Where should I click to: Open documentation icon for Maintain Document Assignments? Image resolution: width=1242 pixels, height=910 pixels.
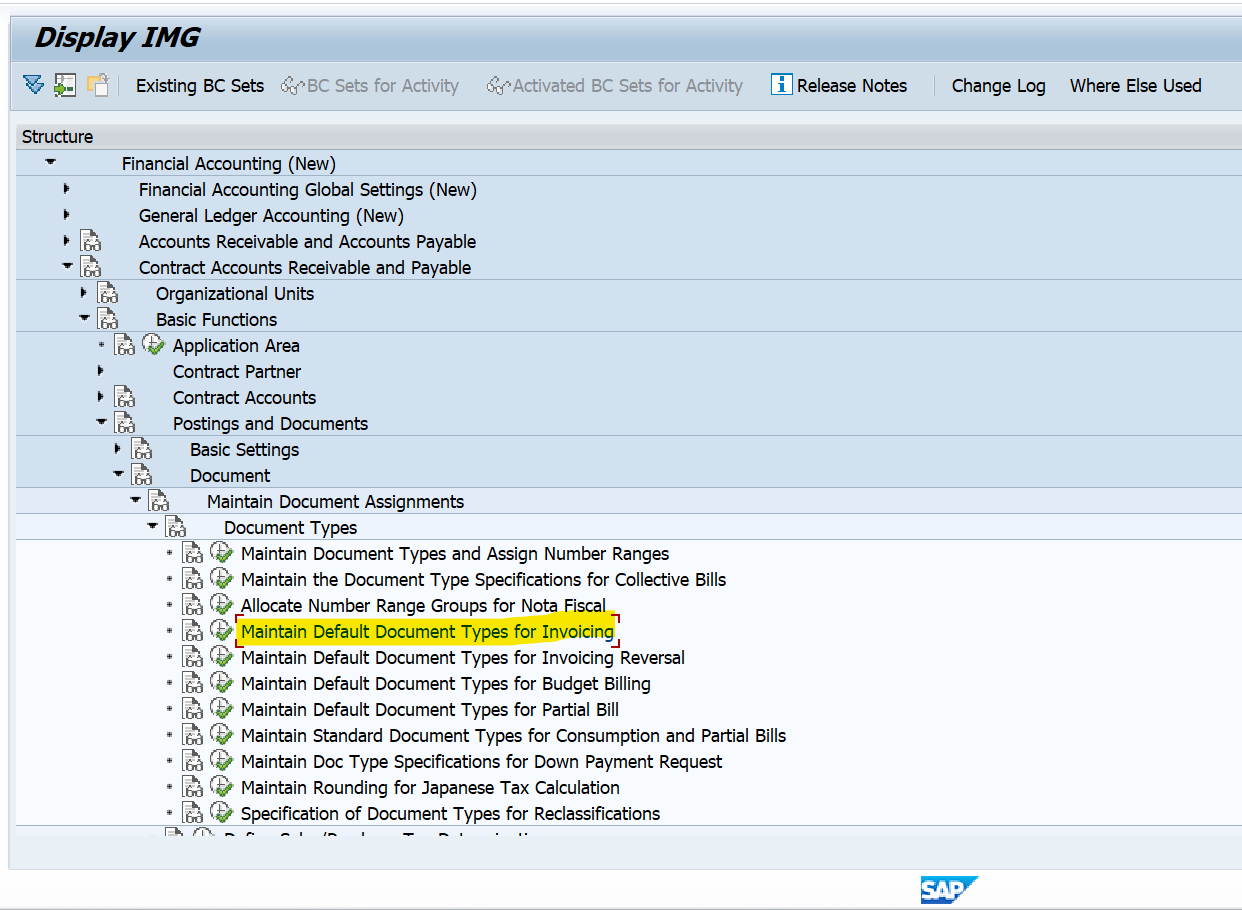point(158,501)
